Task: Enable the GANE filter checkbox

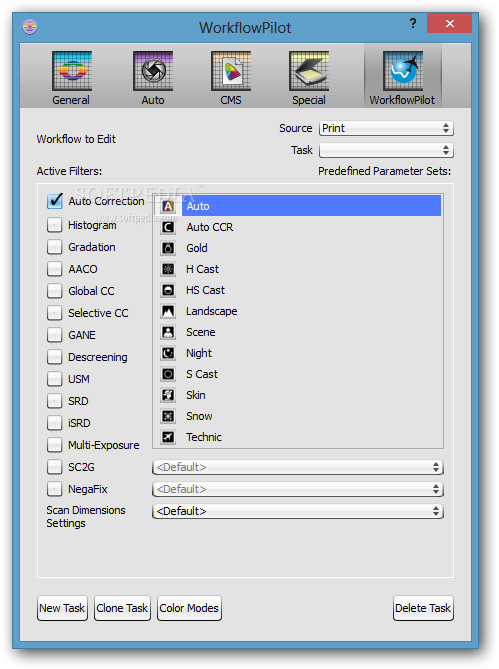Action: 55,335
